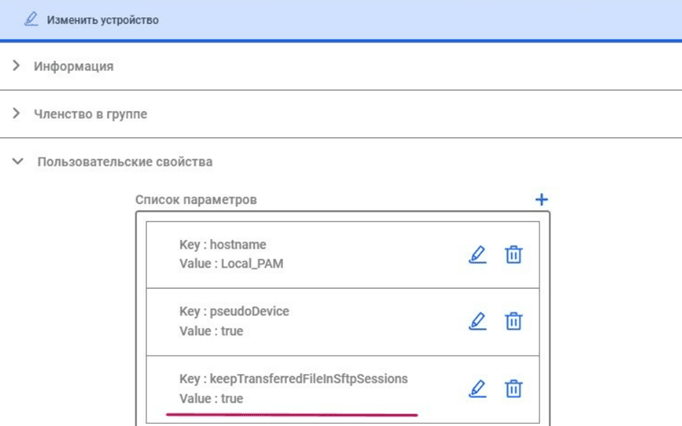Open the Информация section label
The image size is (682, 426).
point(74,66)
